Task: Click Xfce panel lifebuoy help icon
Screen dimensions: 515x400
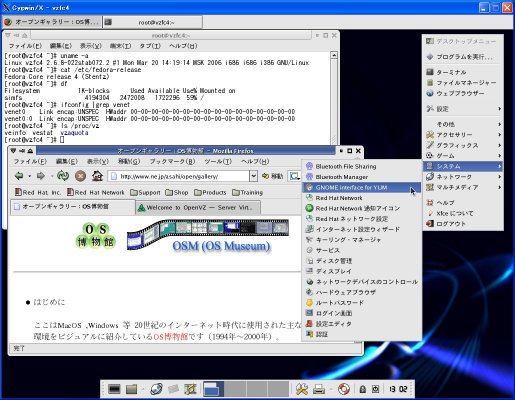Action: [343, 389]
